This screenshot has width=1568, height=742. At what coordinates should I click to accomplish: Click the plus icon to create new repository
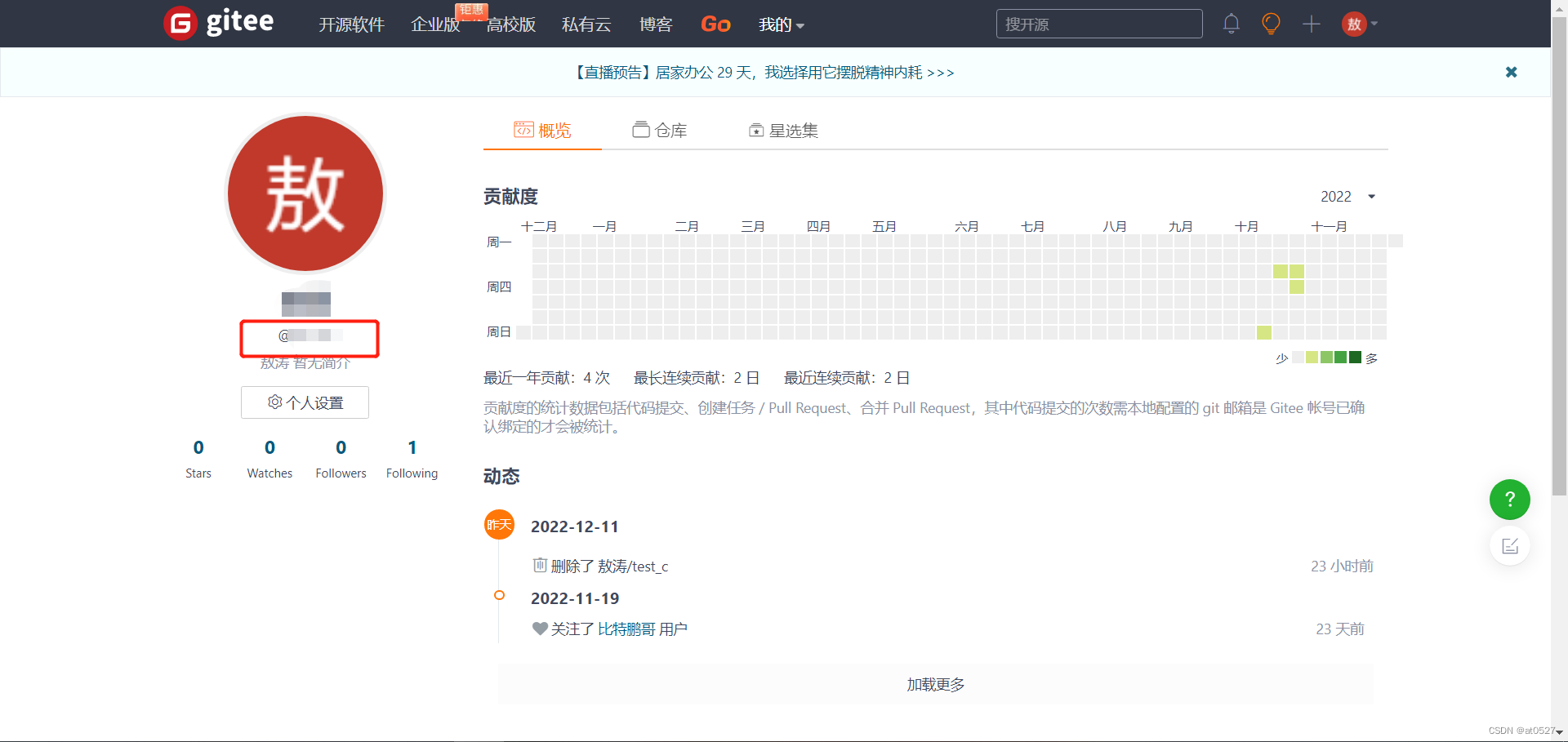point(1311,24)
